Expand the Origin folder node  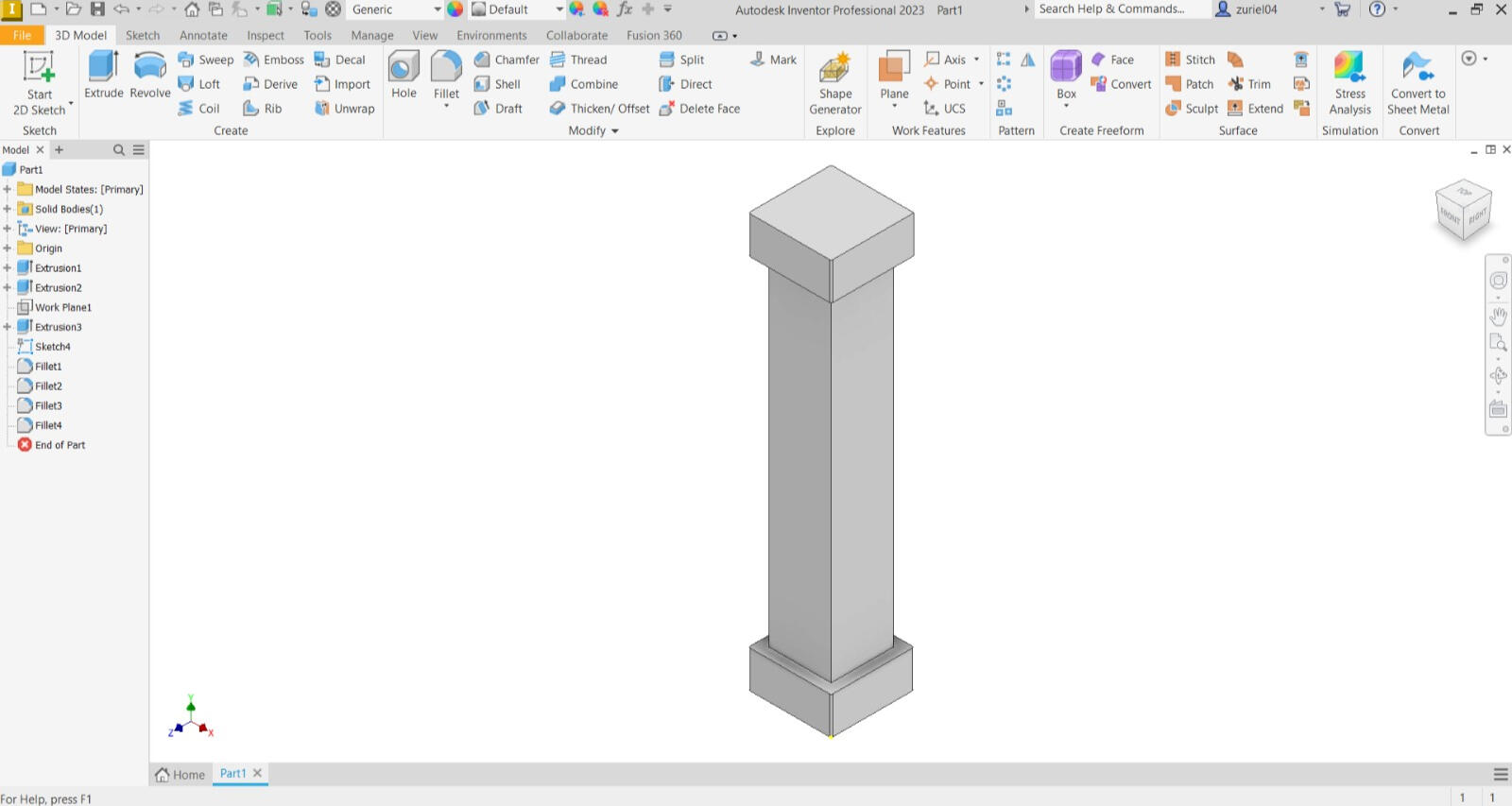tap(8, 249)
